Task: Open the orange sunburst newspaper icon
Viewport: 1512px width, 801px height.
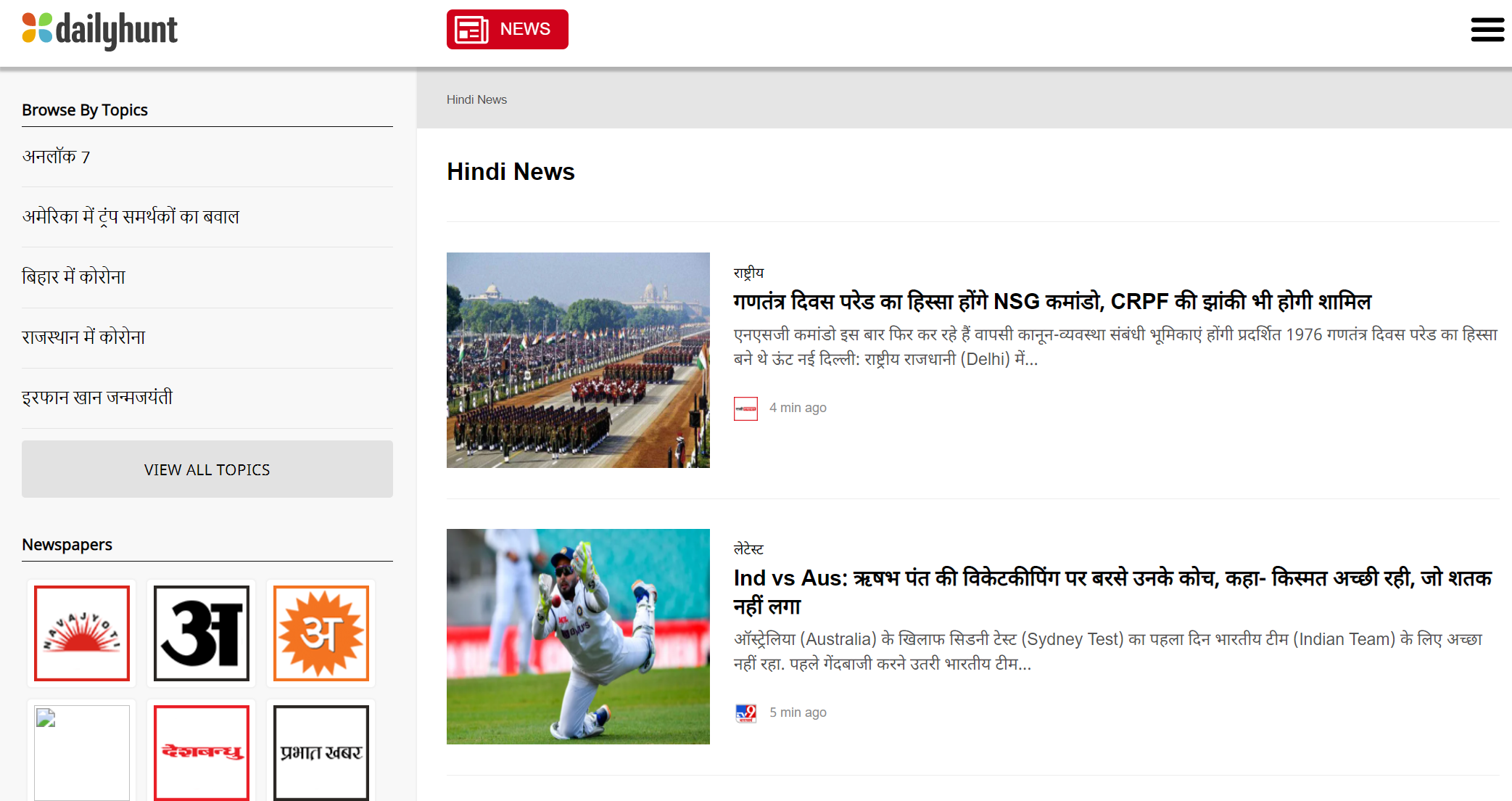Action: point(321,633)
